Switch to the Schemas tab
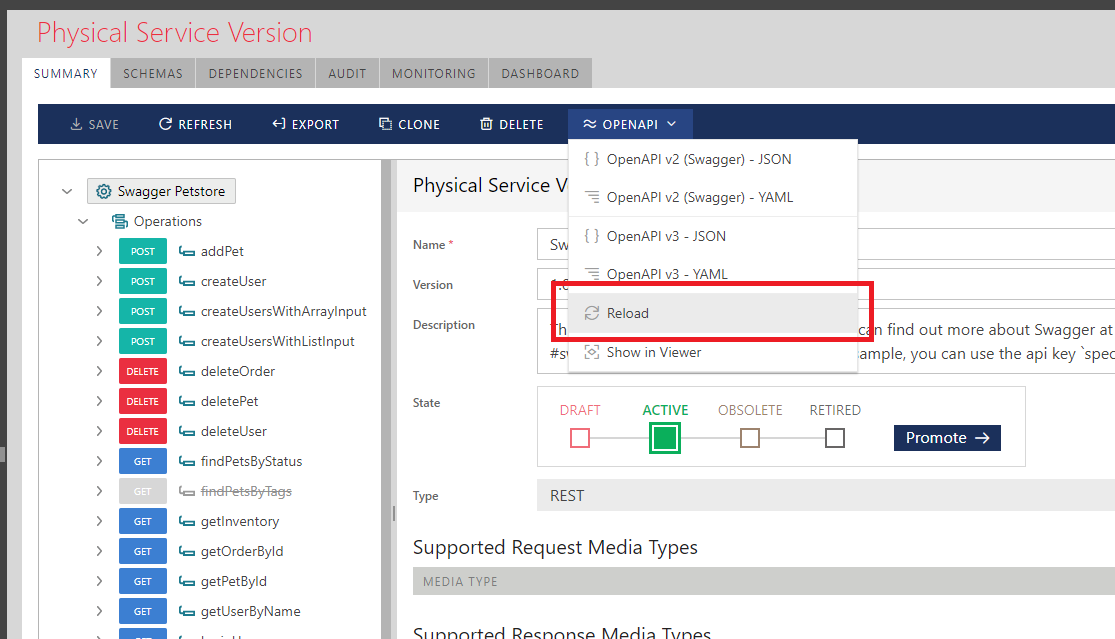Viewport: 1115px width, 639px height. pos(153,73)
